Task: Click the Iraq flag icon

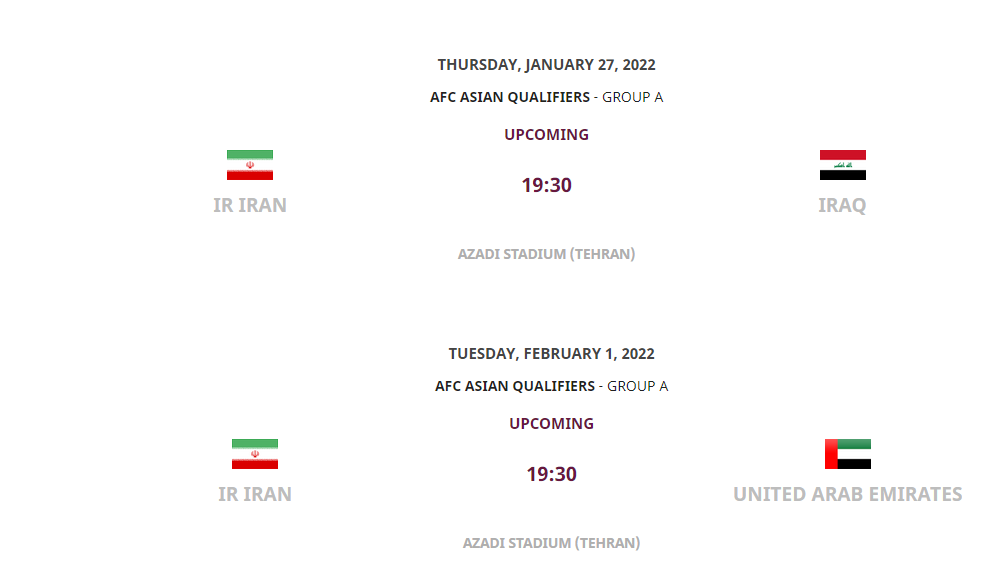Action: coord(843,165)
